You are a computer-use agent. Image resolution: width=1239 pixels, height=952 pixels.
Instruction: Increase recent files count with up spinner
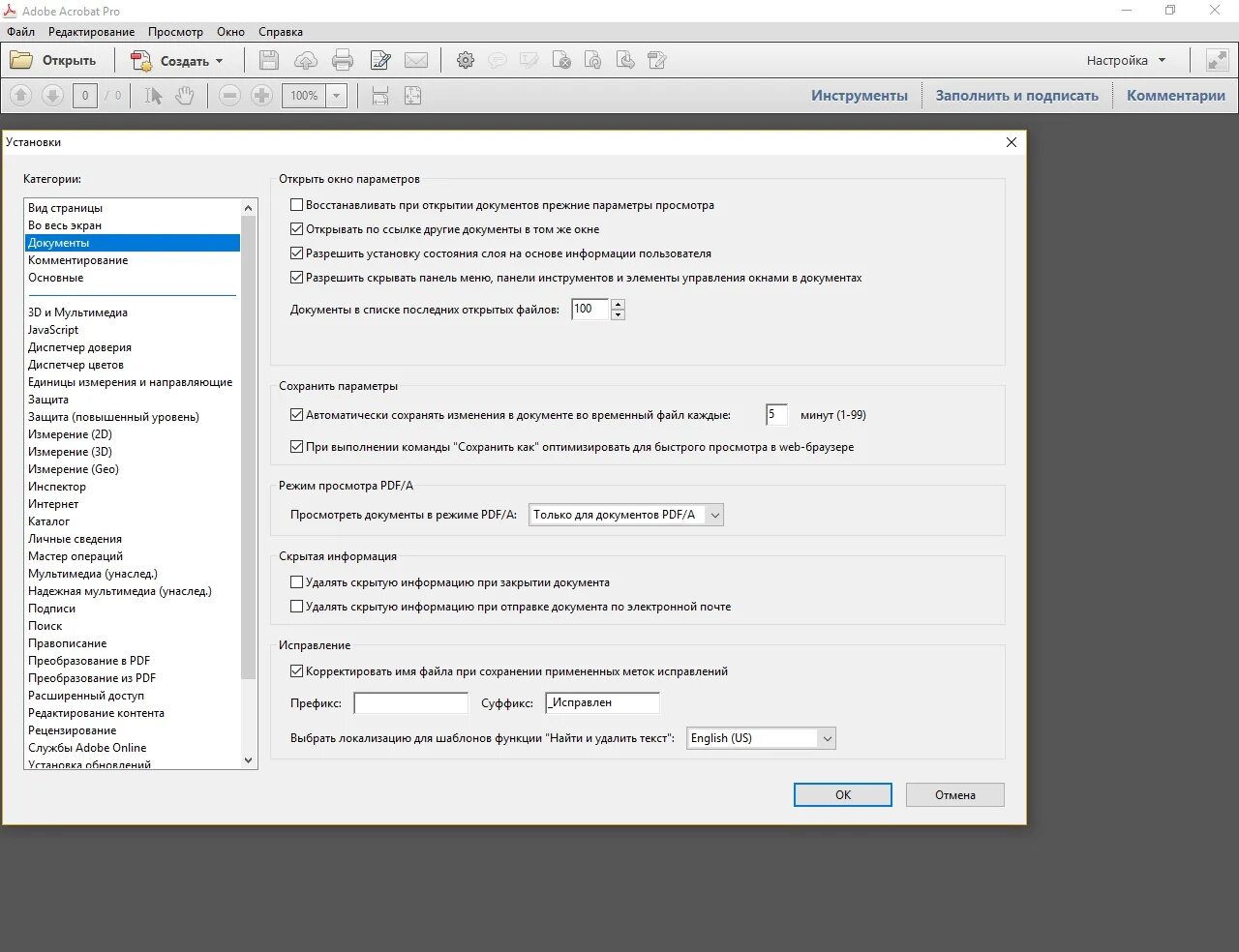619,305
